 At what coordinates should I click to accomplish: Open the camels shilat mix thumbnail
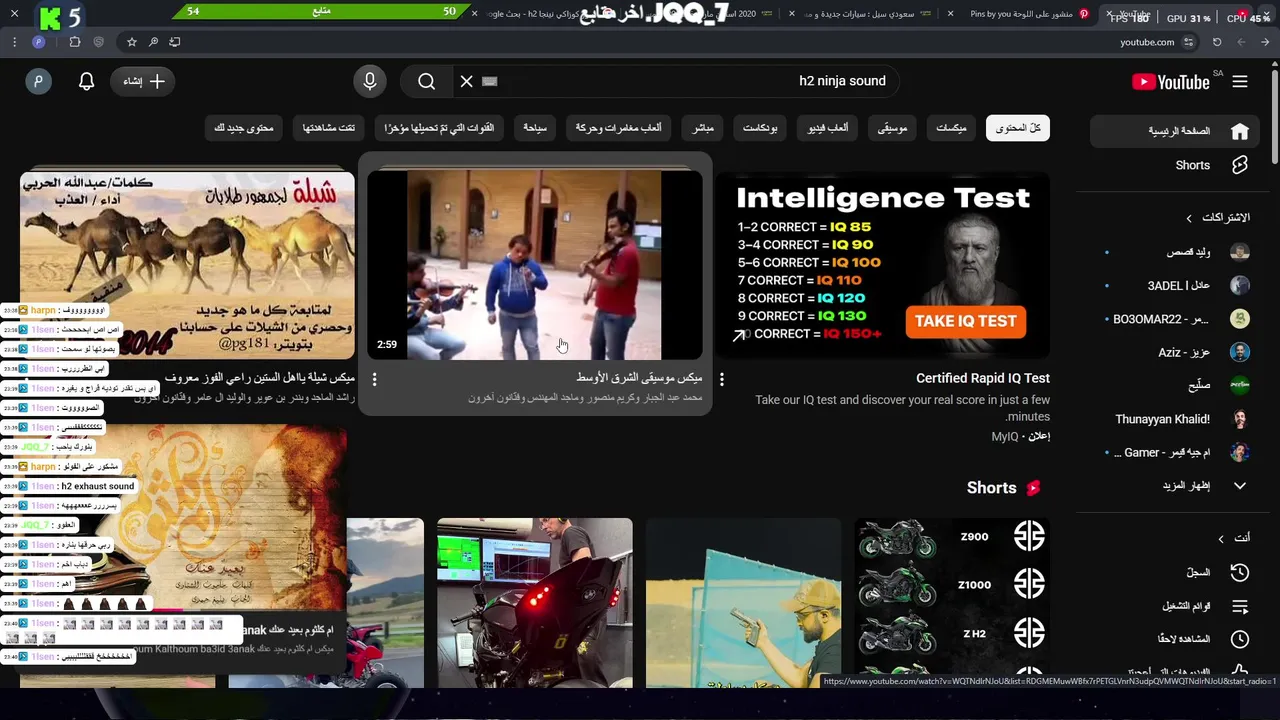187,265
